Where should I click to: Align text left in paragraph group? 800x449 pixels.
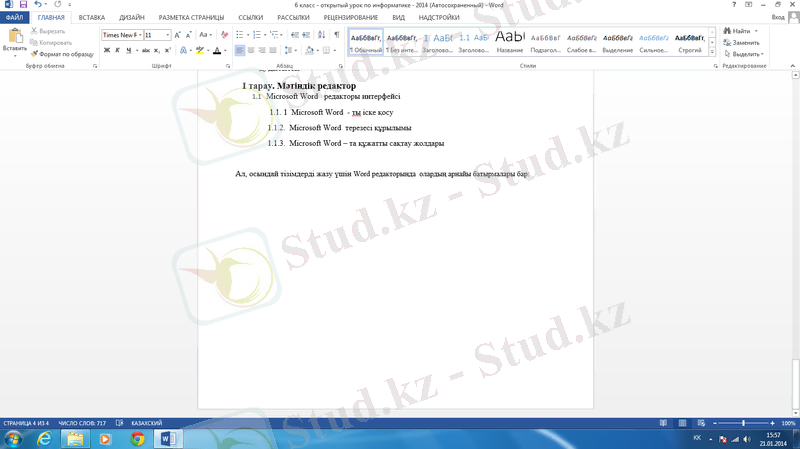coord(240,50)
